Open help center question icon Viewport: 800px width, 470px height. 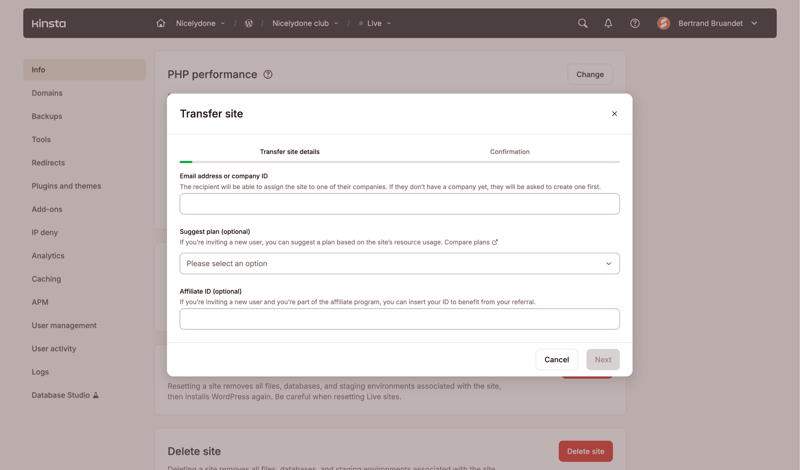pyautogui.click(x=635, y=23)
